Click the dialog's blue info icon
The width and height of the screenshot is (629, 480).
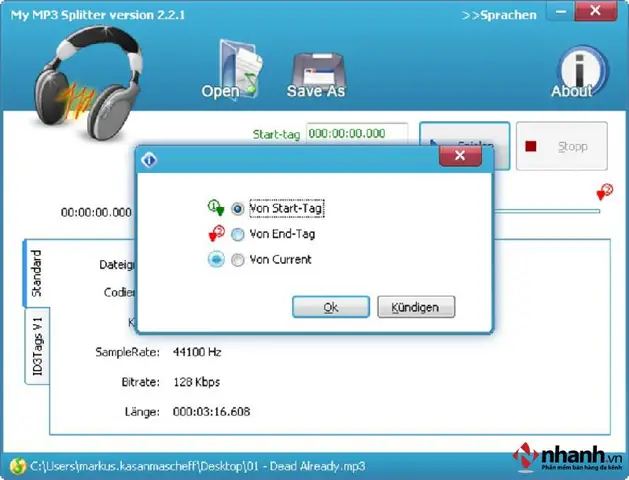click(x=149, y=160)
